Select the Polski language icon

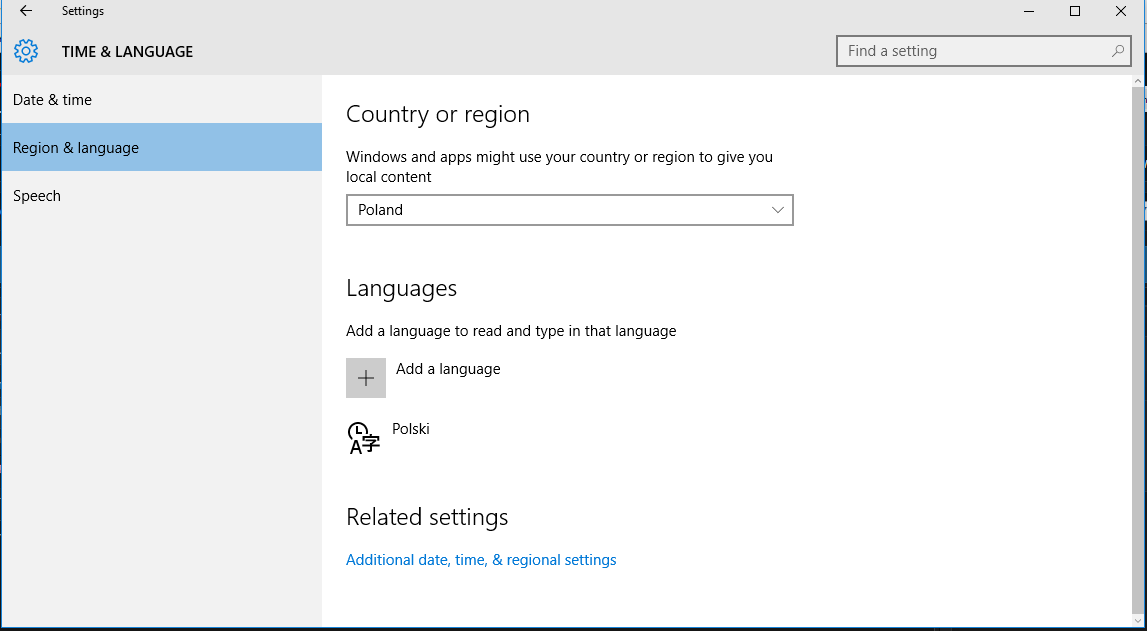pos(364,438)
